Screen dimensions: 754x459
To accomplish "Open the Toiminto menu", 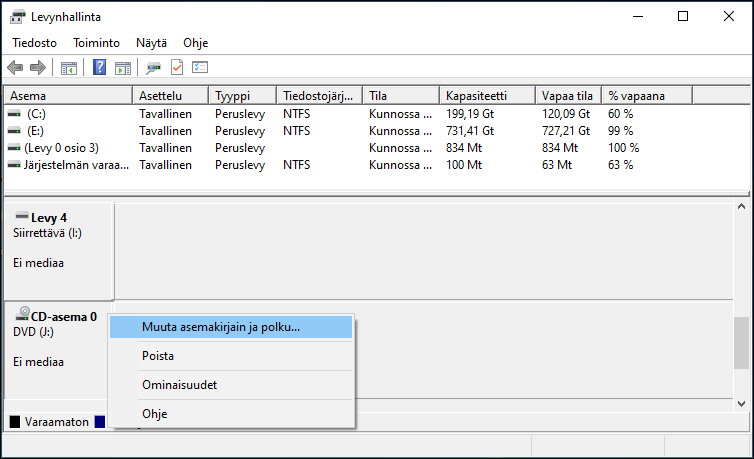I will pyautogui.click(x=96, y=43).
